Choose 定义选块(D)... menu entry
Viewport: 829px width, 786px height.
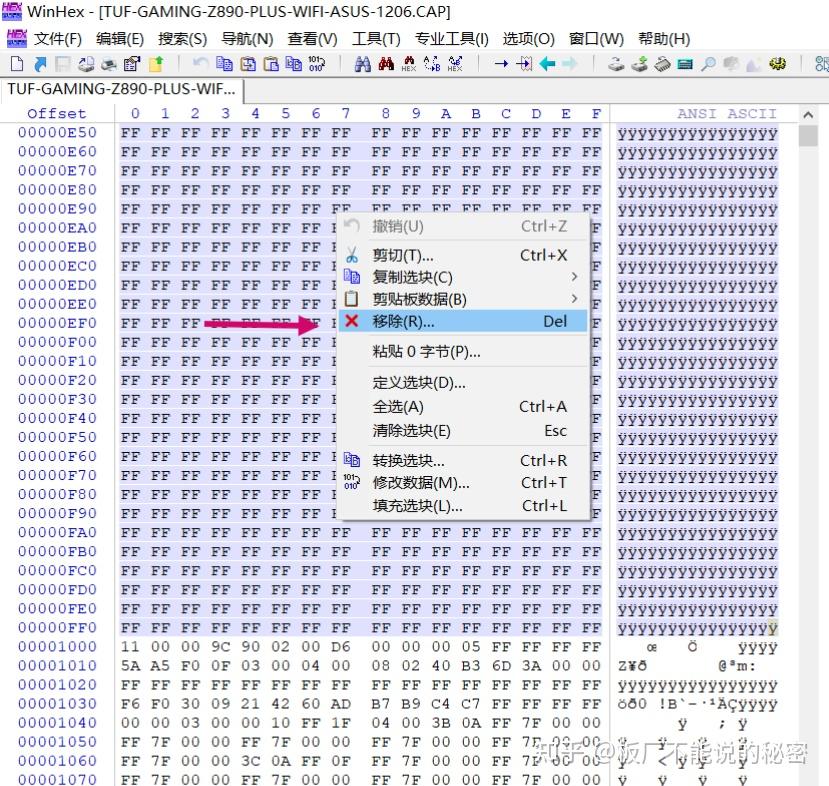[464, 382]
